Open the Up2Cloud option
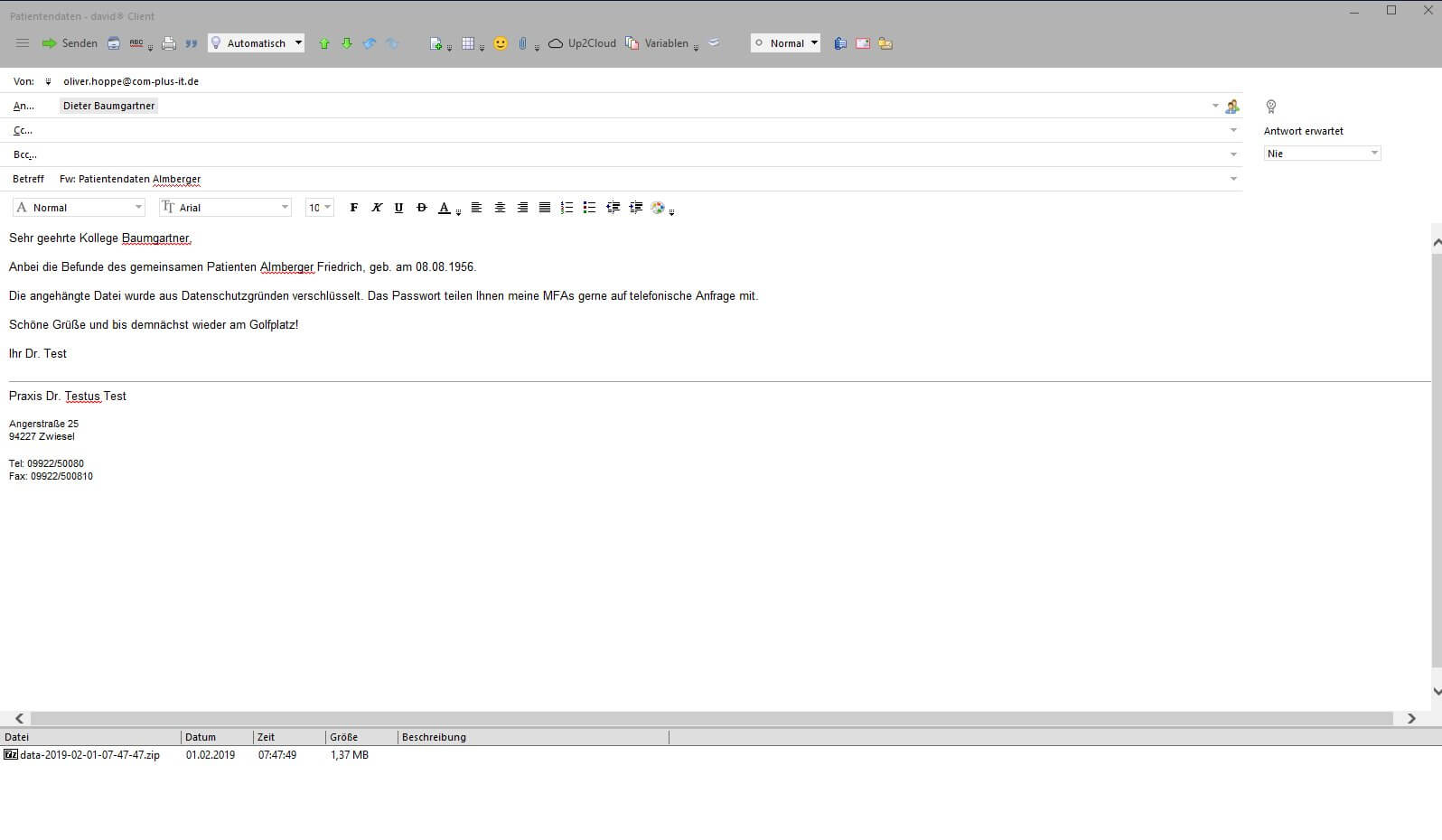 click(x=582, y=43)
